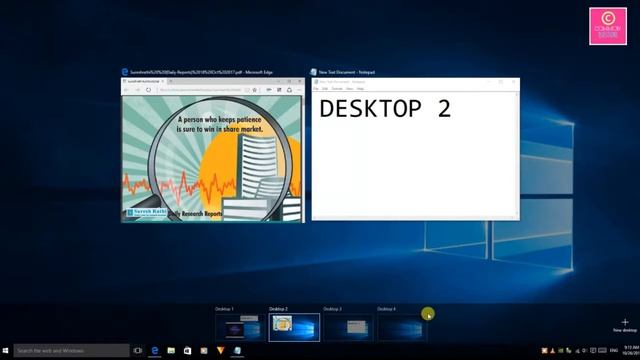Open the Store icon on the taskbar

click(x=187, y=351)
